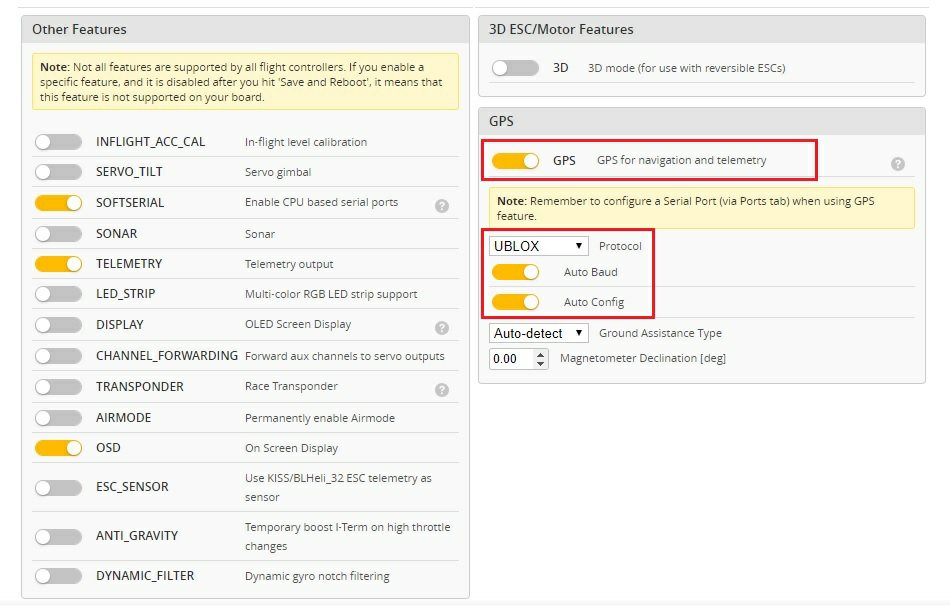Screen dimensions: 950x610
Task: Disable the GPS Auto Config toggle
Action: (x=515, y=302)
